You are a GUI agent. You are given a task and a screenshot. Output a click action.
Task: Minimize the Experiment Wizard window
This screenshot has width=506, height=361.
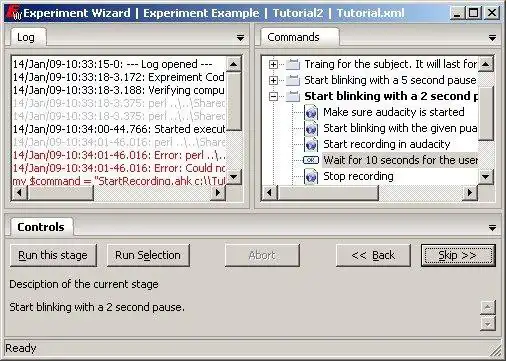tap(457, 13)
